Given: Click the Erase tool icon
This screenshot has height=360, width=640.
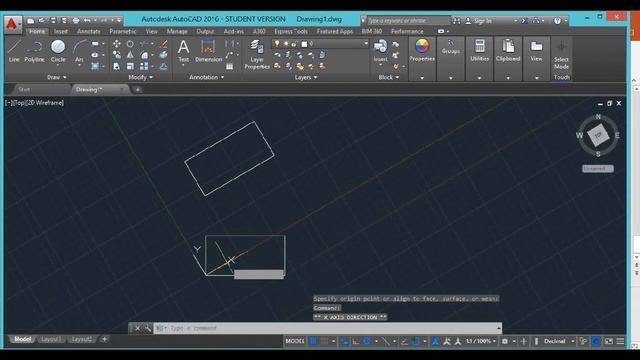Looking at the screenshot, I should (x=164, y=44).
